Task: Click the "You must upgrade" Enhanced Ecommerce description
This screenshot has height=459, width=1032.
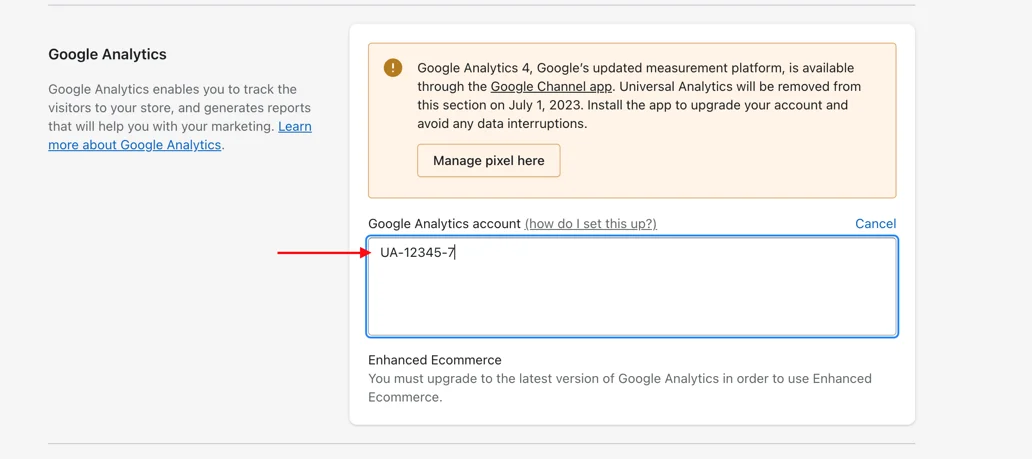Action: pos(619,388)
